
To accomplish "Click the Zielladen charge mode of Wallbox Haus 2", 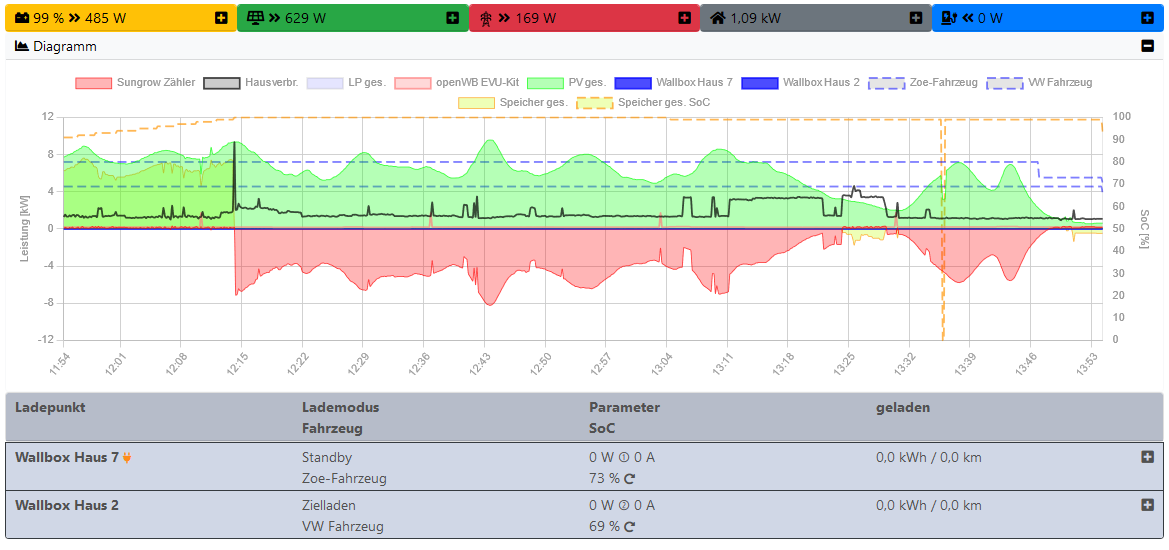I will [329, 506].
